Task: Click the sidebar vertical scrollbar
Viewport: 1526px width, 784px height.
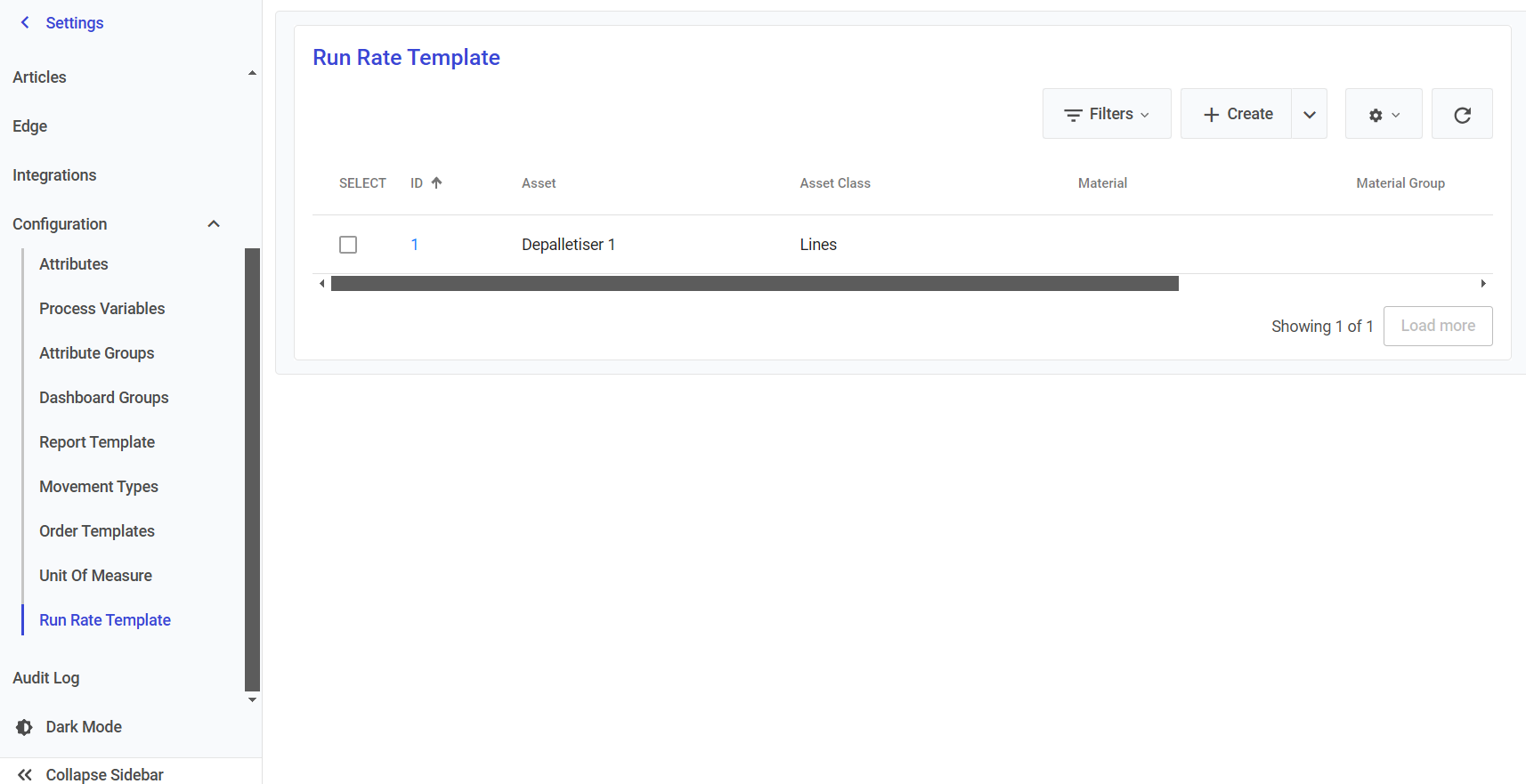Action: point(252,469)
